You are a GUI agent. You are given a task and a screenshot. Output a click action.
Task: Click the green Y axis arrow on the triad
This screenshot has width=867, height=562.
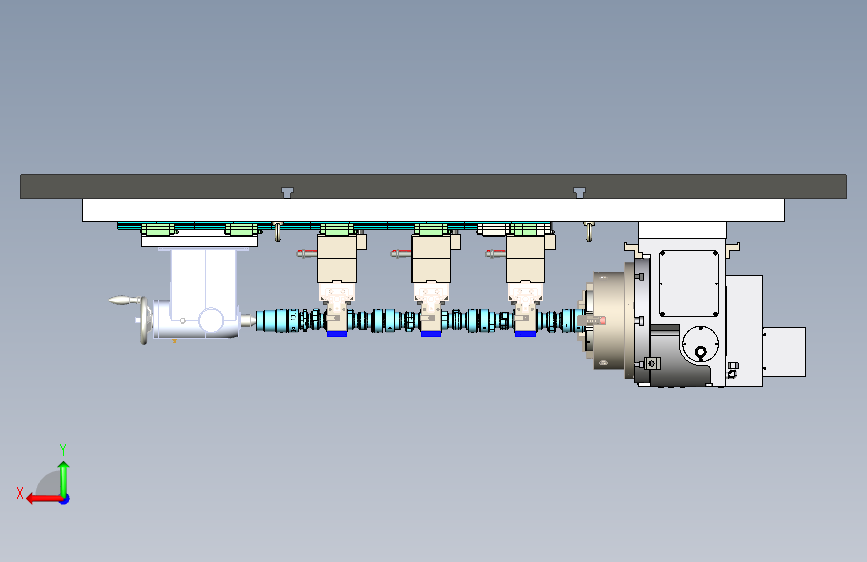(x=64, y=478)
